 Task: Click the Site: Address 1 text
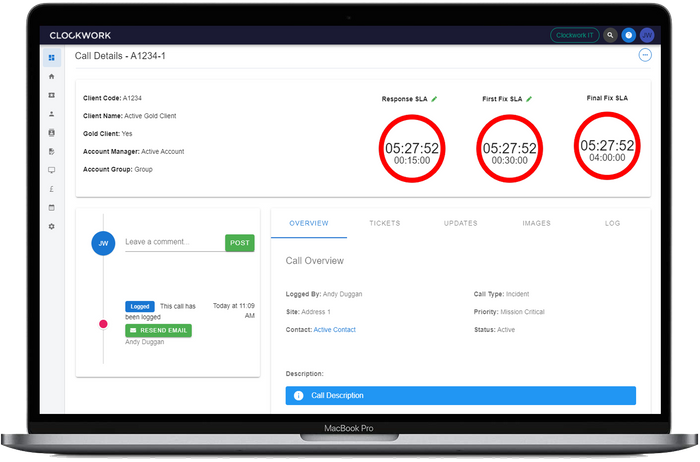click(308, 312)
